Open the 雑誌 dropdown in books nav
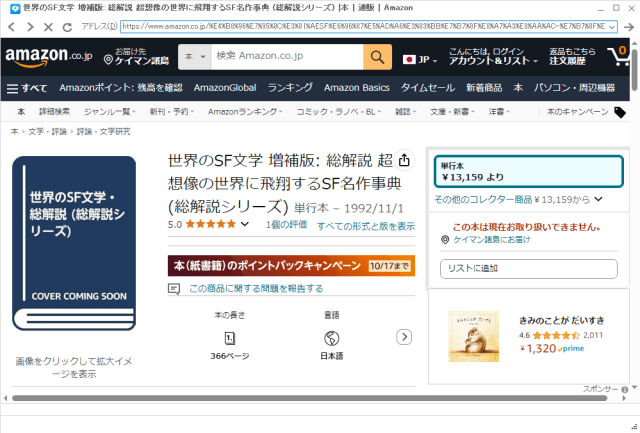The image size is (640, 433). (405, 112)
